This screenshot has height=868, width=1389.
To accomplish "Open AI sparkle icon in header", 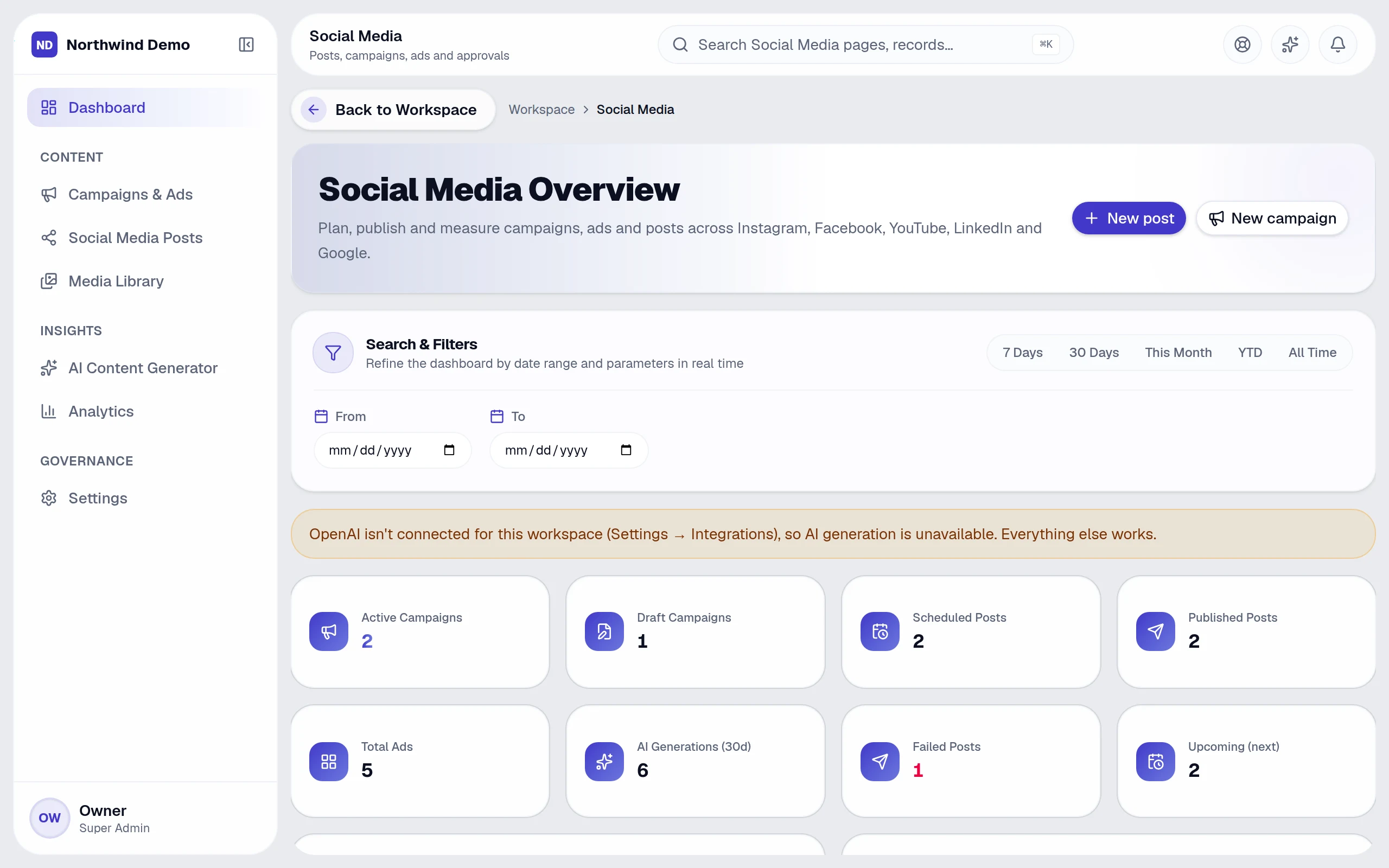I will coord(1290,45).
